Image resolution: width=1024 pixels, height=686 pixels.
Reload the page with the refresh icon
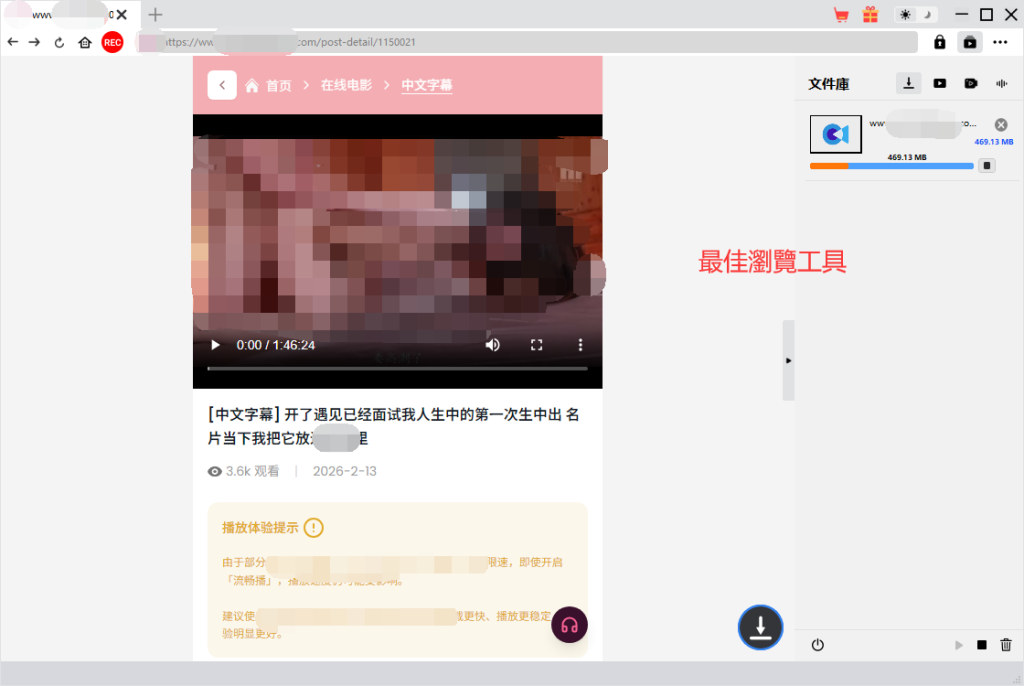tap(59, 42)
